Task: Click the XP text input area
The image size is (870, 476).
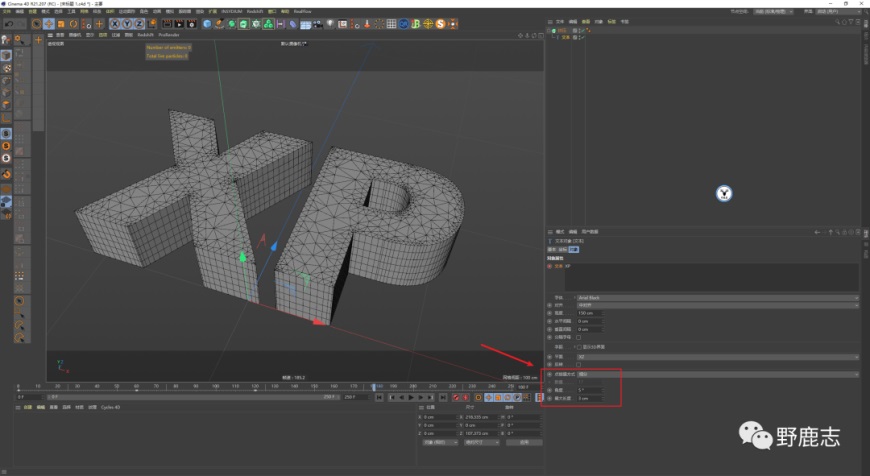Action: click(x=711, y=277)
